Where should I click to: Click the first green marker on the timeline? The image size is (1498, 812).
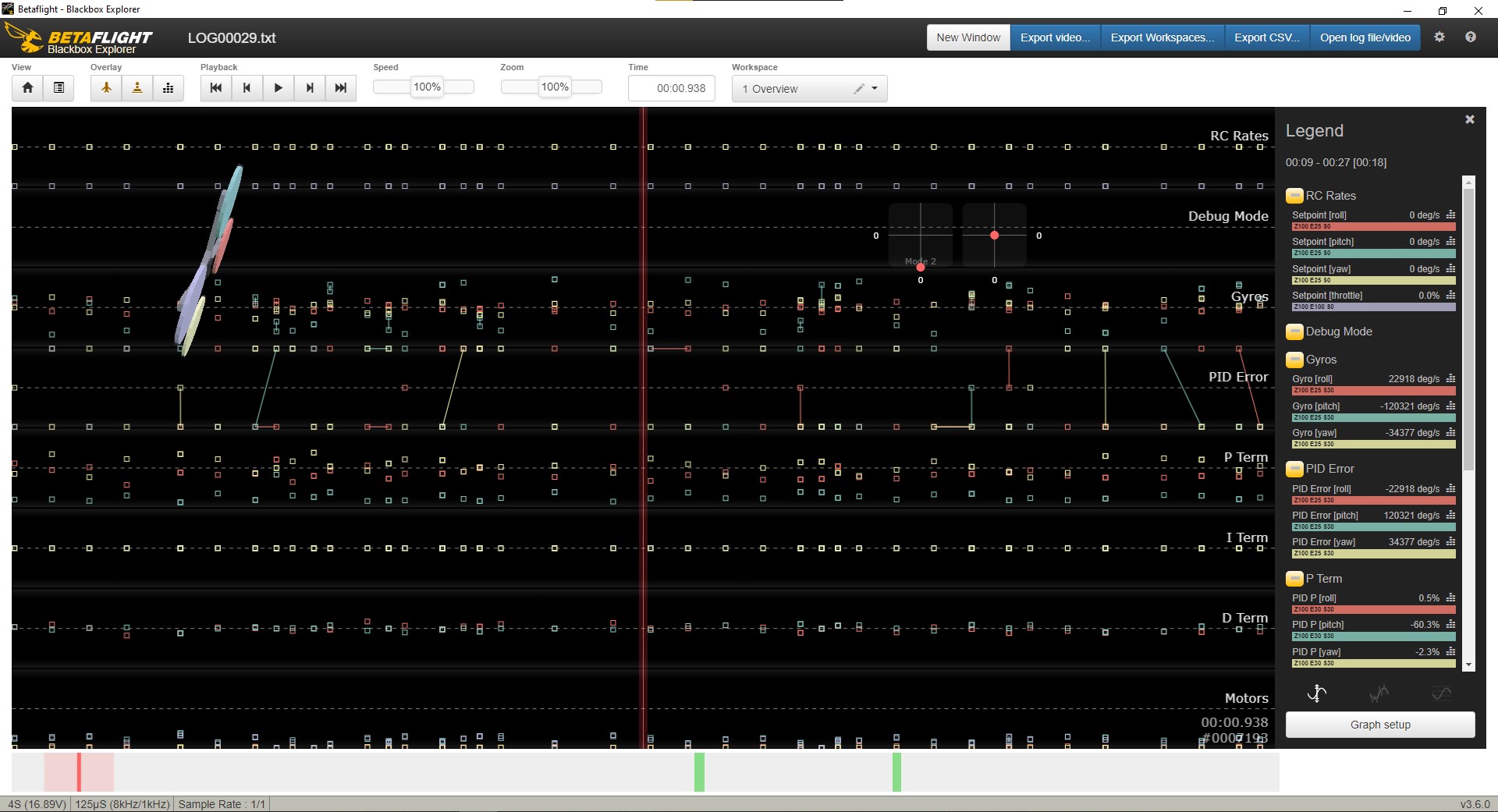[700, 772]
